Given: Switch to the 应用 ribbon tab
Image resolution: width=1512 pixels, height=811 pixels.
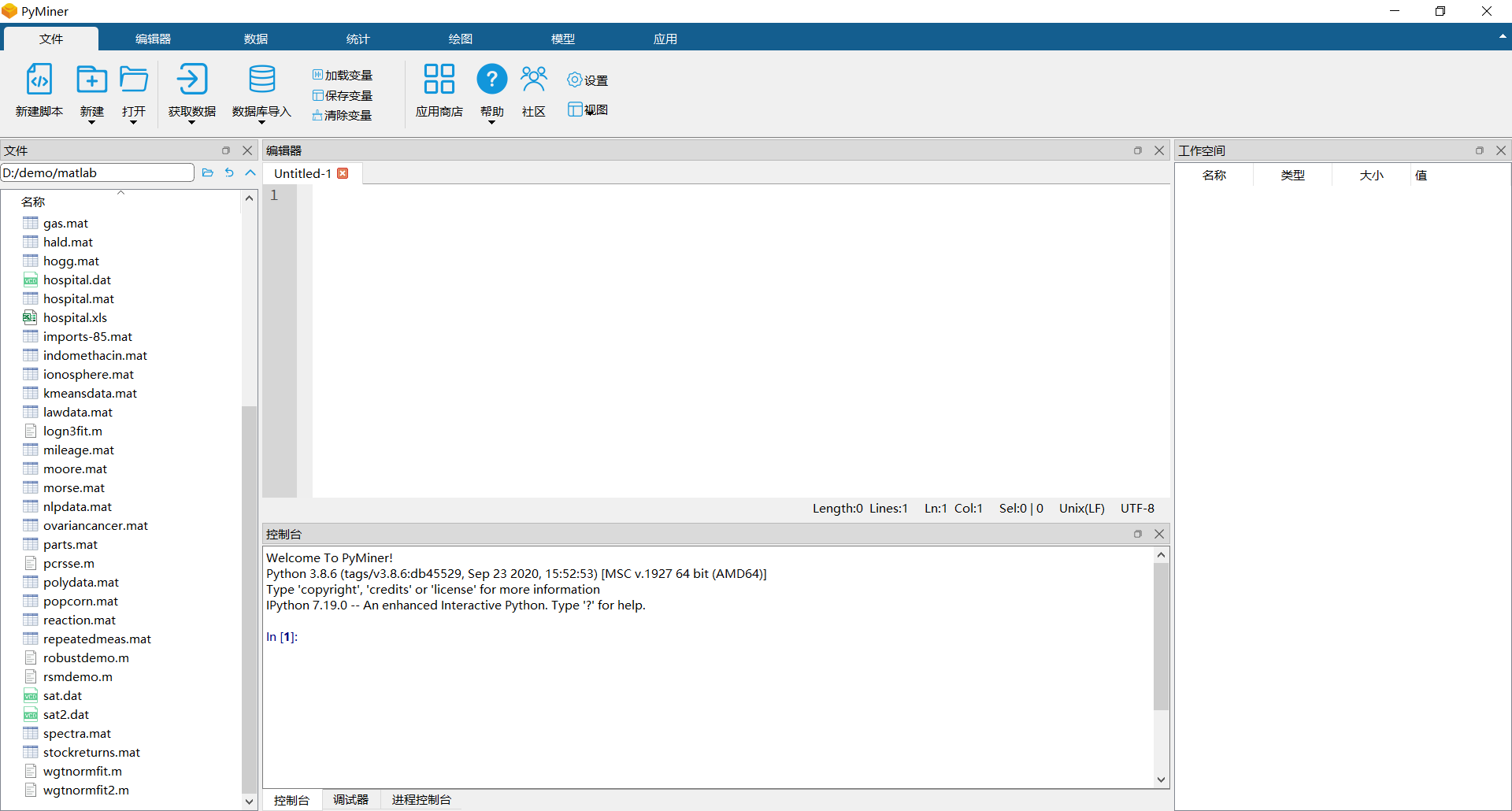Looking at the screenshot, I should pyautogui.click(x=665, y=39).
